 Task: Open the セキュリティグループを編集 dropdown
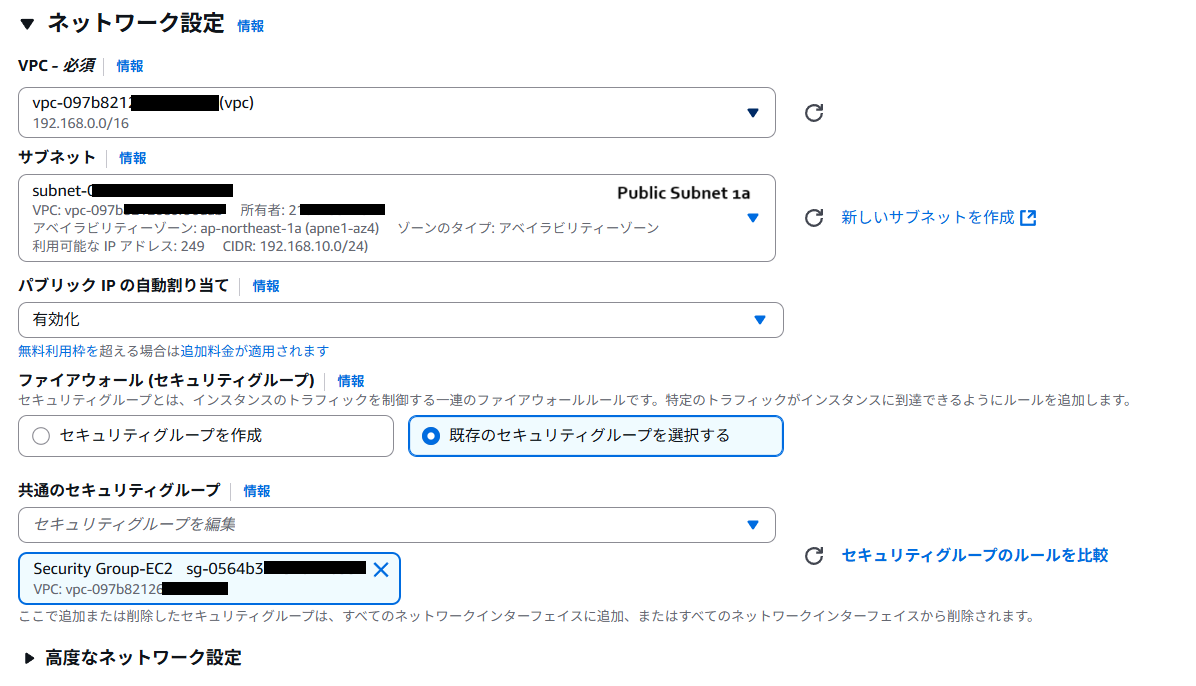tap(753, 525)
